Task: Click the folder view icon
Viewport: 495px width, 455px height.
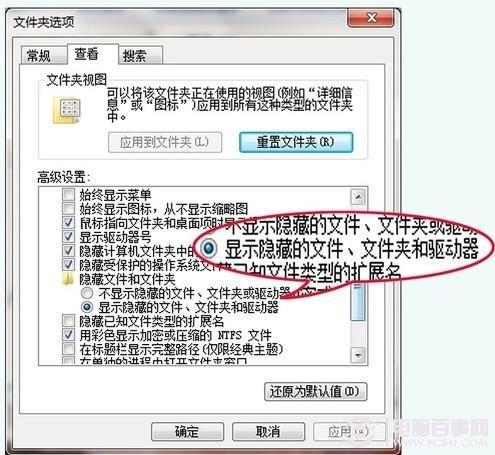Action: (67, 110)
